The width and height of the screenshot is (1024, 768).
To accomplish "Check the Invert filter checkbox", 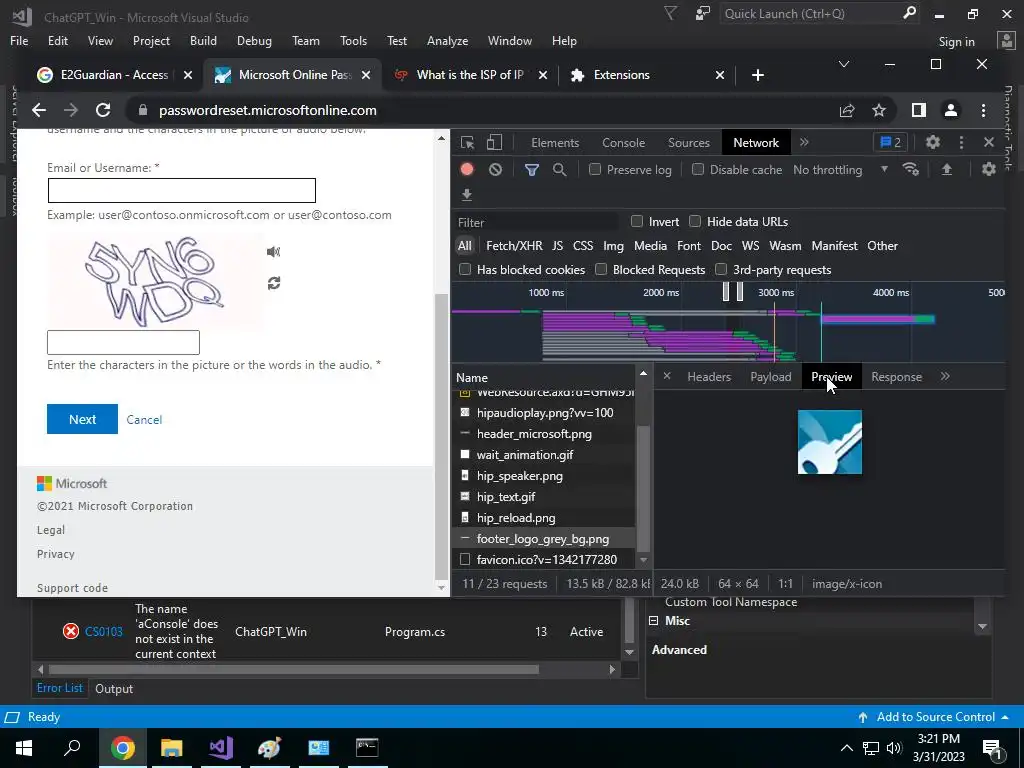I will point(637,221).
